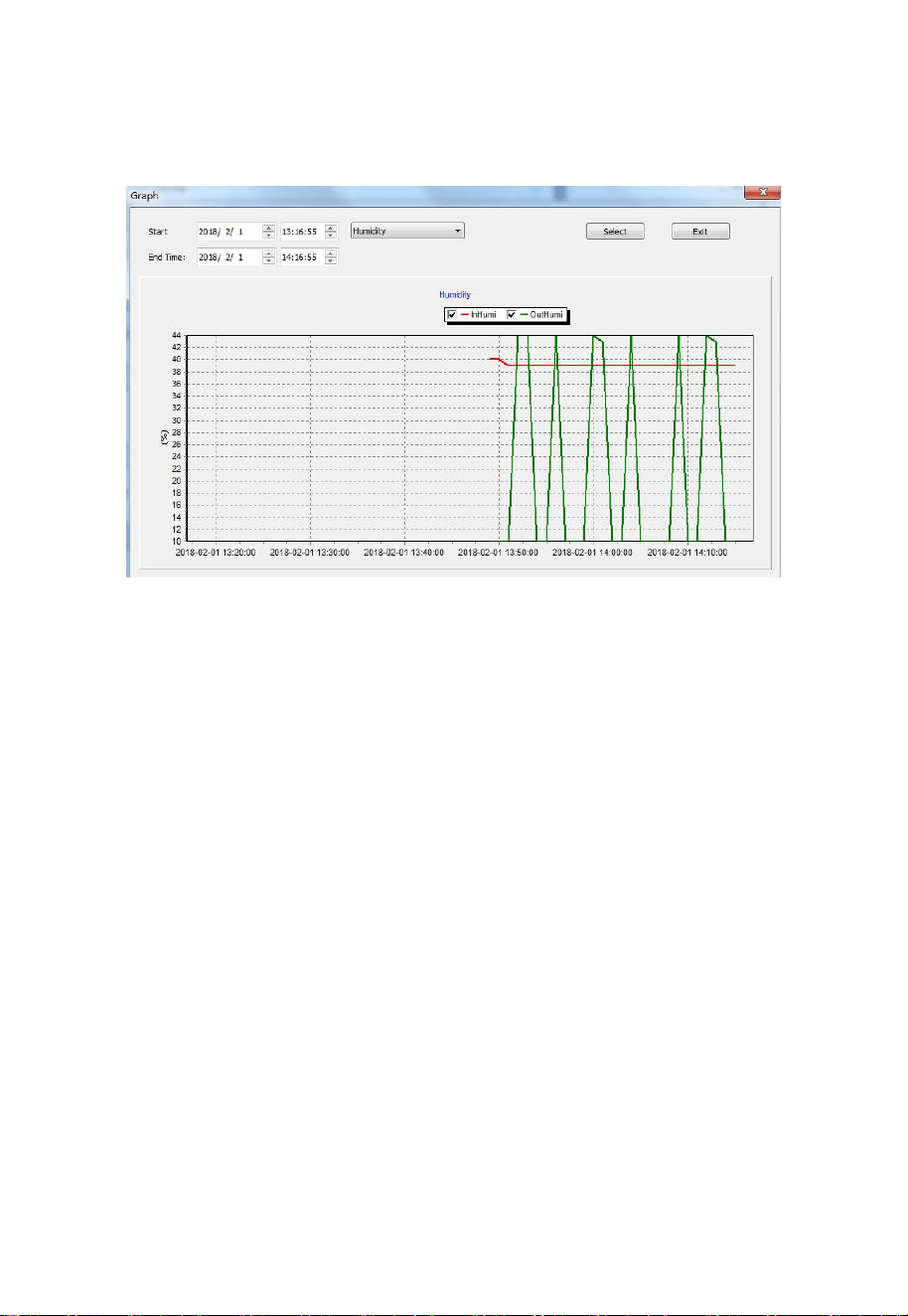Click the x-axis label 2018-02-01 13:50:00

point(499,552)
